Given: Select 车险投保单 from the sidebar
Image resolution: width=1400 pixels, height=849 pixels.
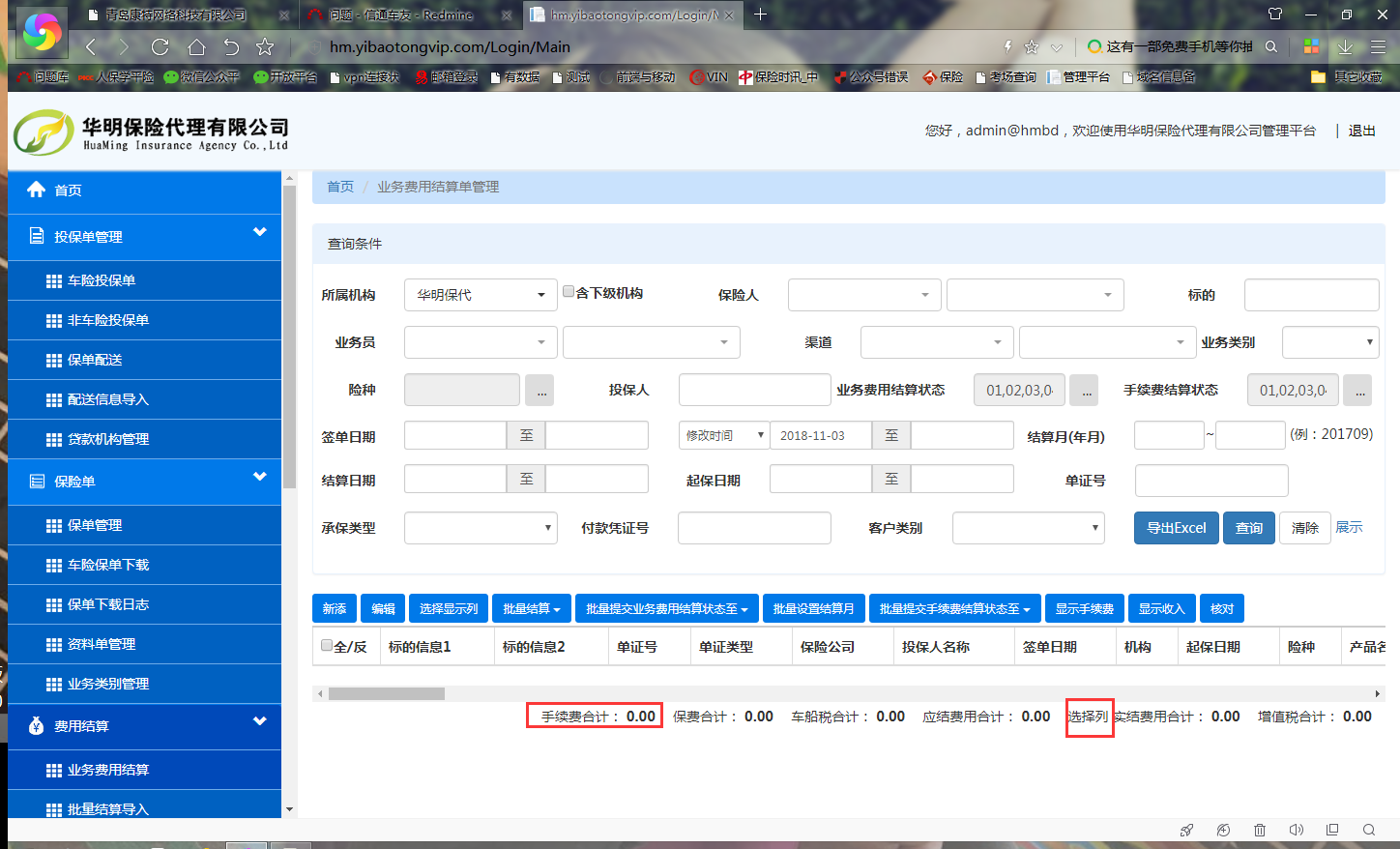Looking at the screenshot, I should pyautogui.click(x=101, y=280).
